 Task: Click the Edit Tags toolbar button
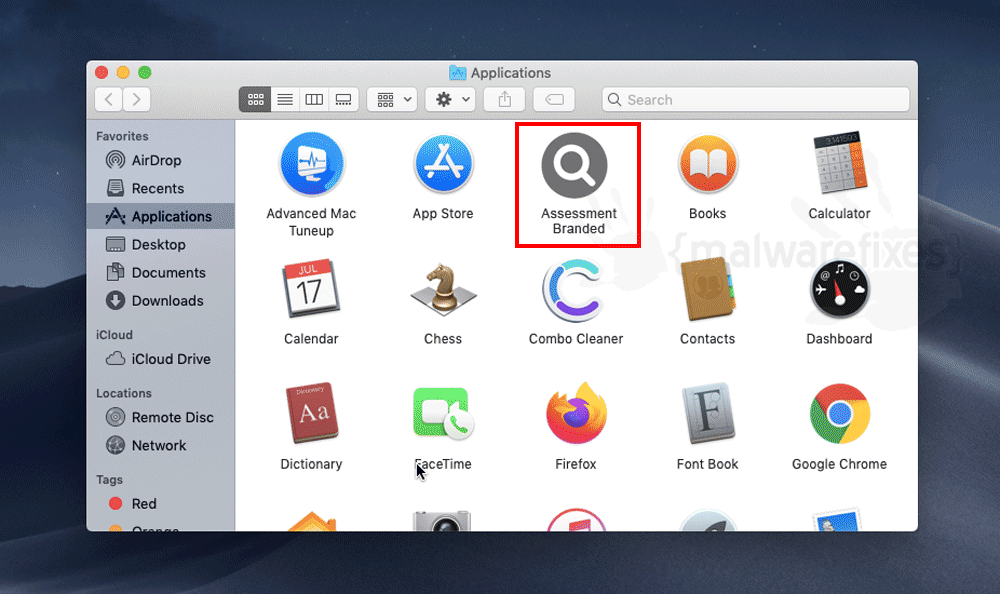(x=554, y=100)
